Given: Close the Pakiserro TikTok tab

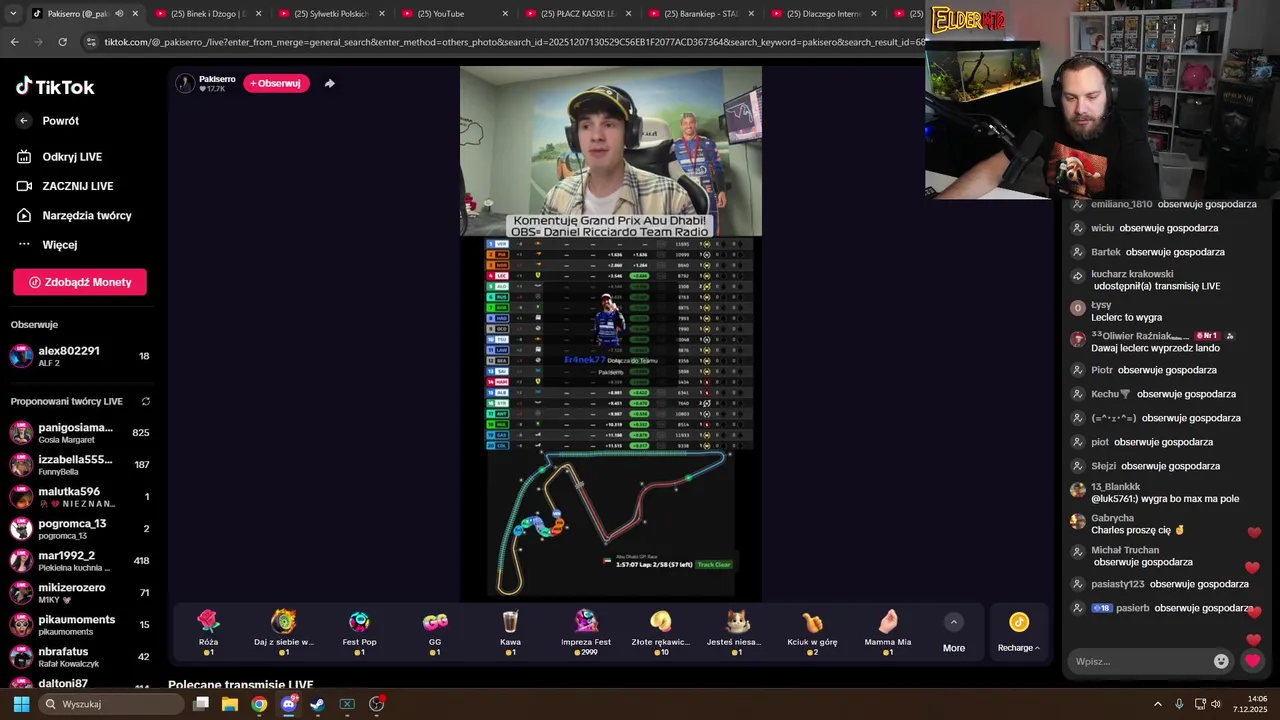Looking at the screenshot, I should (x=135, y=14).
